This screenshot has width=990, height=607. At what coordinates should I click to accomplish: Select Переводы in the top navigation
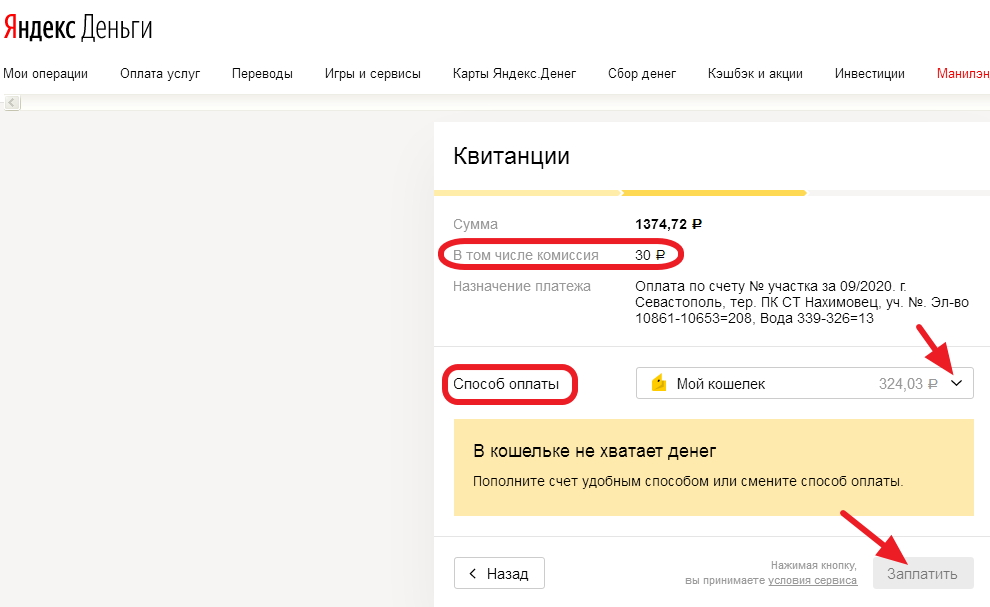click(262, 73)
